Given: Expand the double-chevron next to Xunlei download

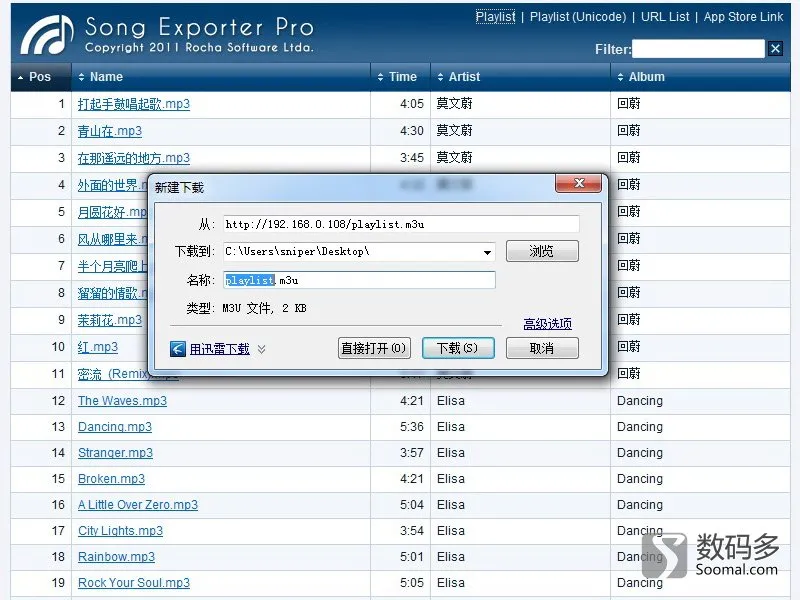Looking at the screenshot, I should (x=261, y=349).
